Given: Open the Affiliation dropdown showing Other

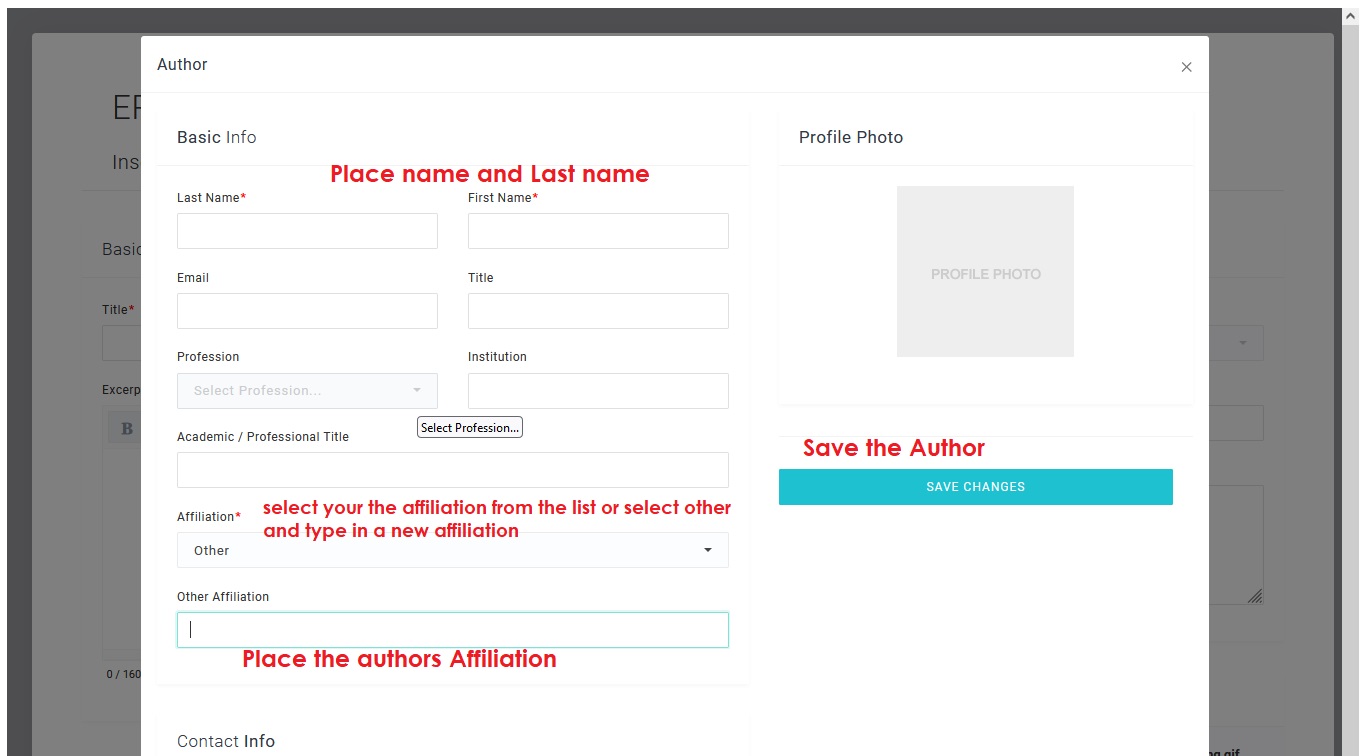Looking at the screenshot, I should tap(453, 550).
